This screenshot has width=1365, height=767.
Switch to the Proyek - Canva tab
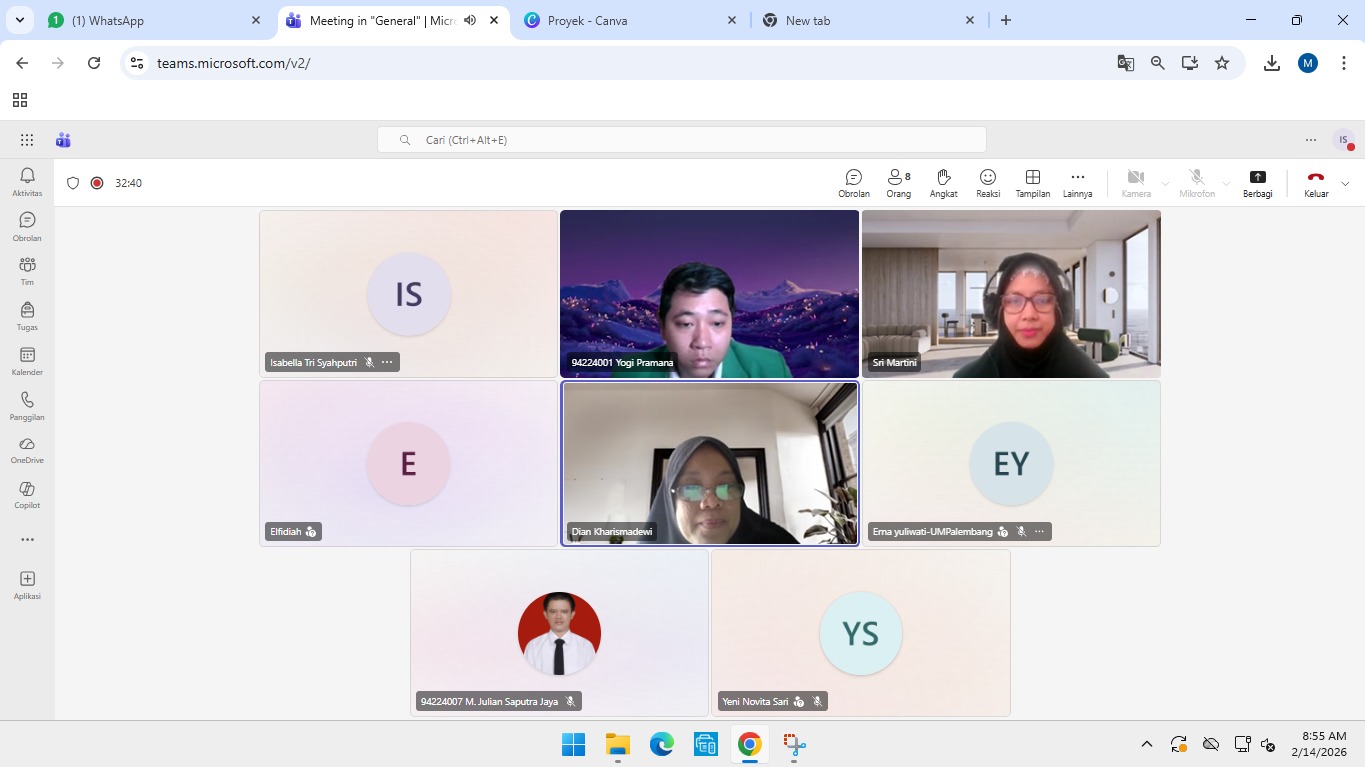[630, 20]
